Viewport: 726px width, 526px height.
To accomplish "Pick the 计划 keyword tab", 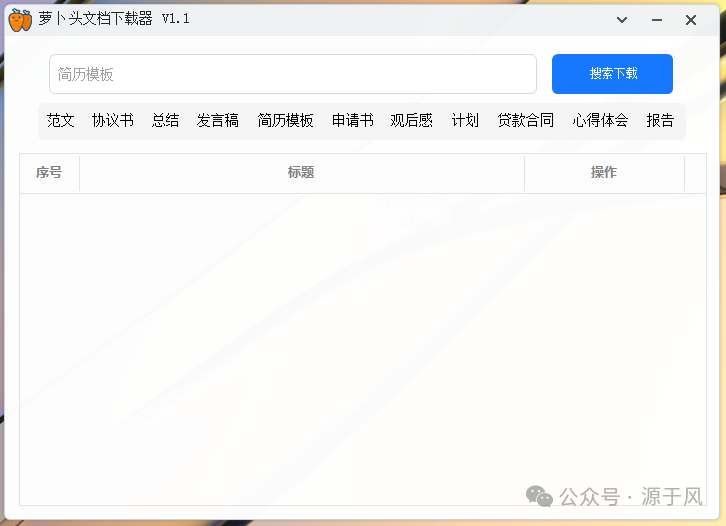I will pyautogui.click(x=465, y=120).
